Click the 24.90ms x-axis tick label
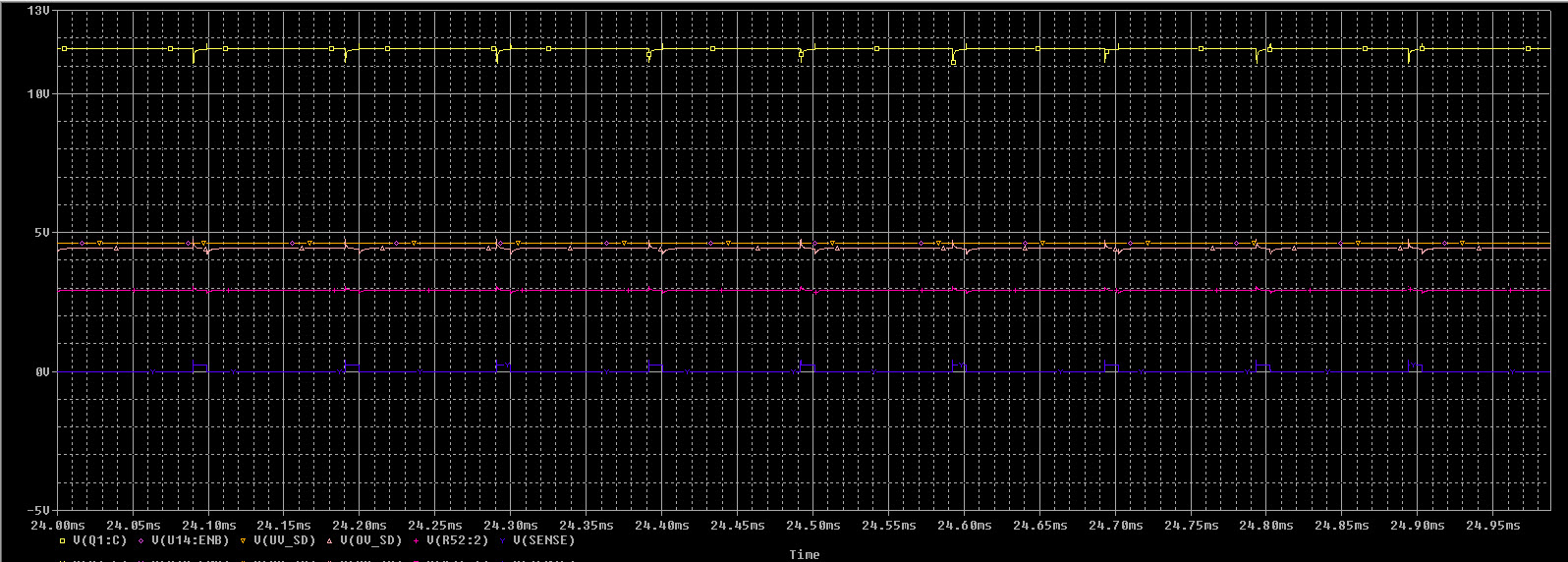 click(x=1418, y=526)
